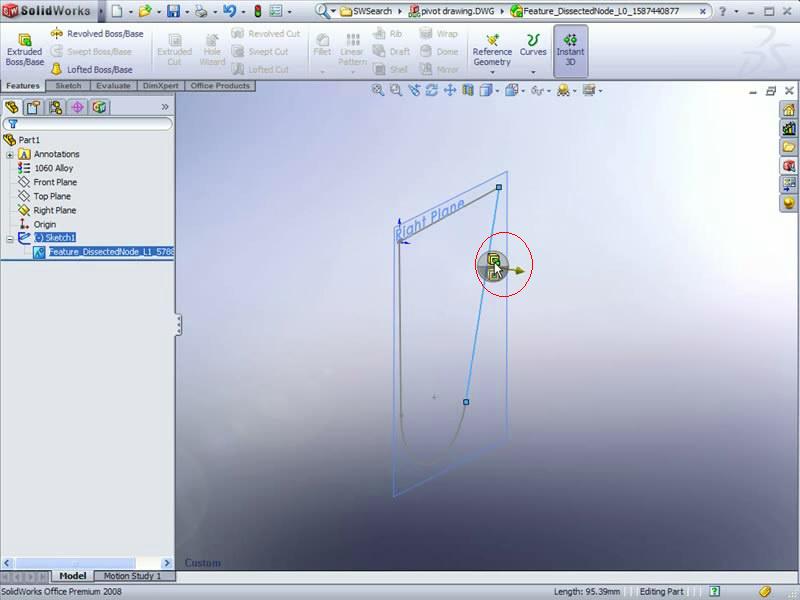Open the Model tab at bottom
The height and width of the screenshot is (600, 800).
[x=72, y=576]
